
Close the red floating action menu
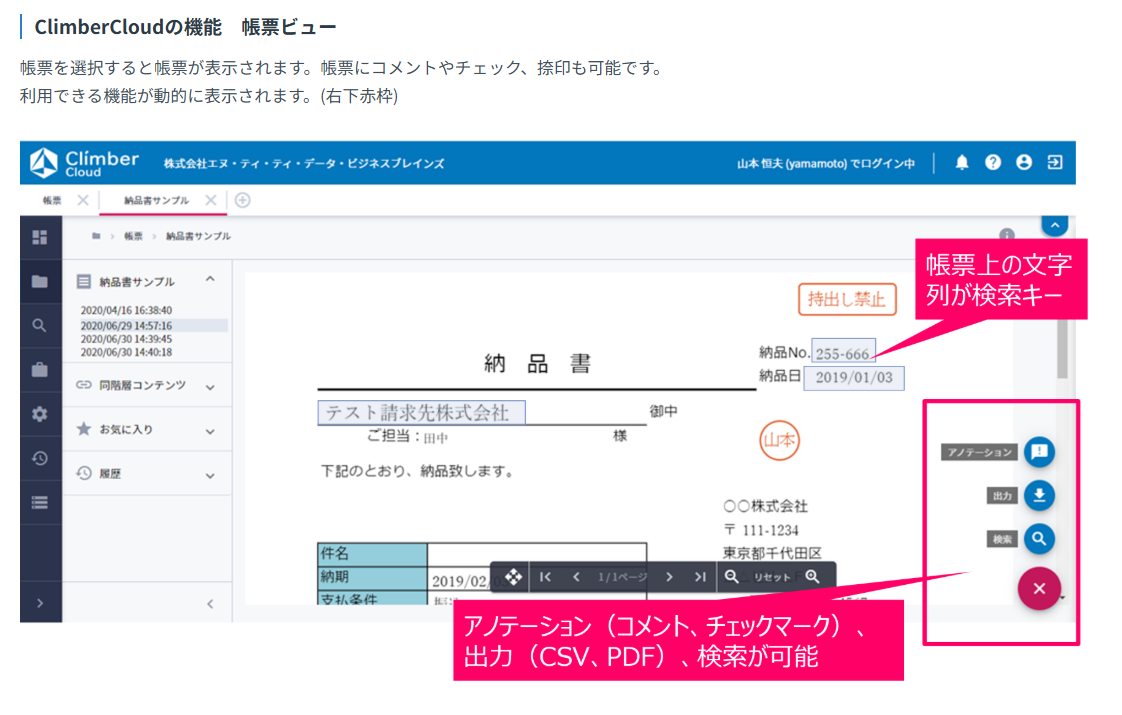[x=1039, y=588]
